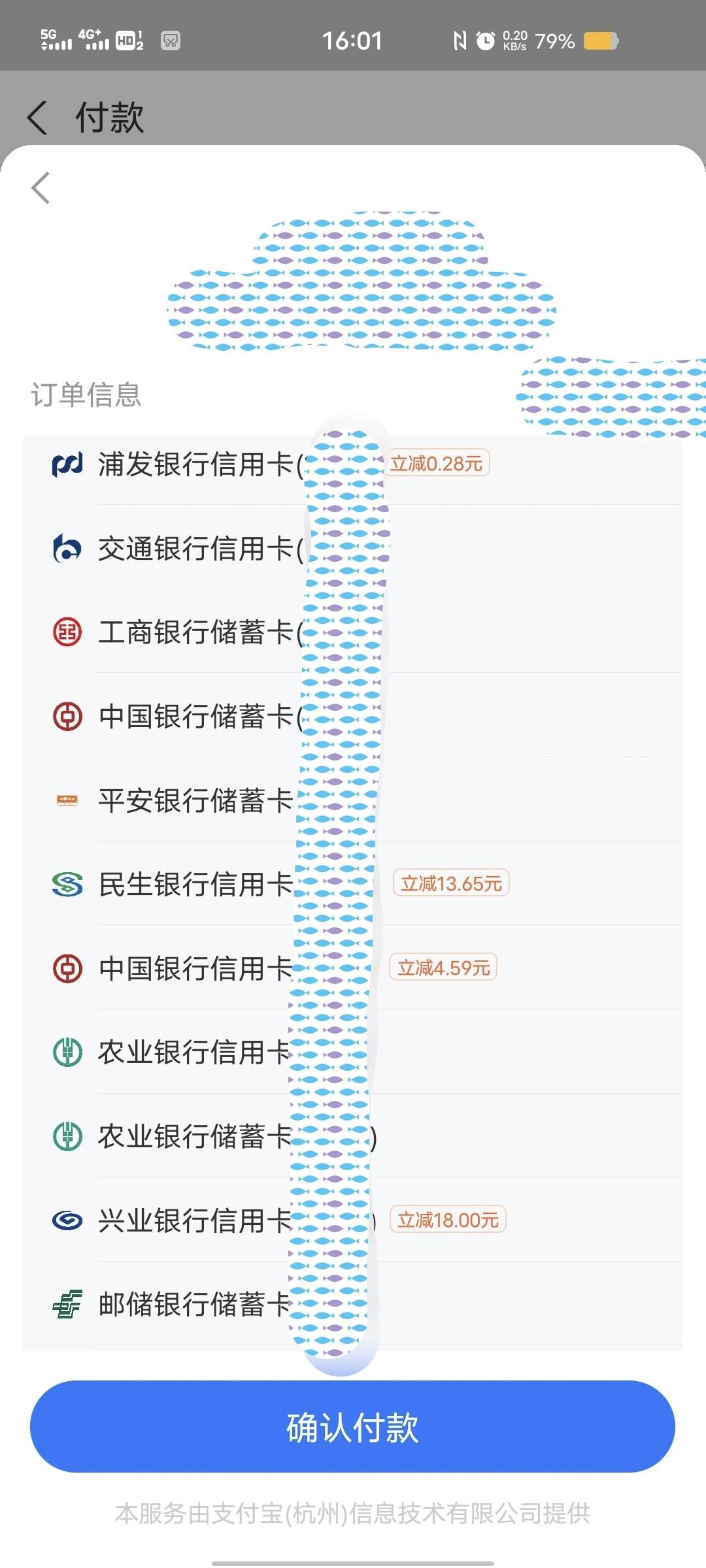Screen dimensions: 706x1568
Task: Tap the 立减13.65元 discount tag
Action: (451, 883)
